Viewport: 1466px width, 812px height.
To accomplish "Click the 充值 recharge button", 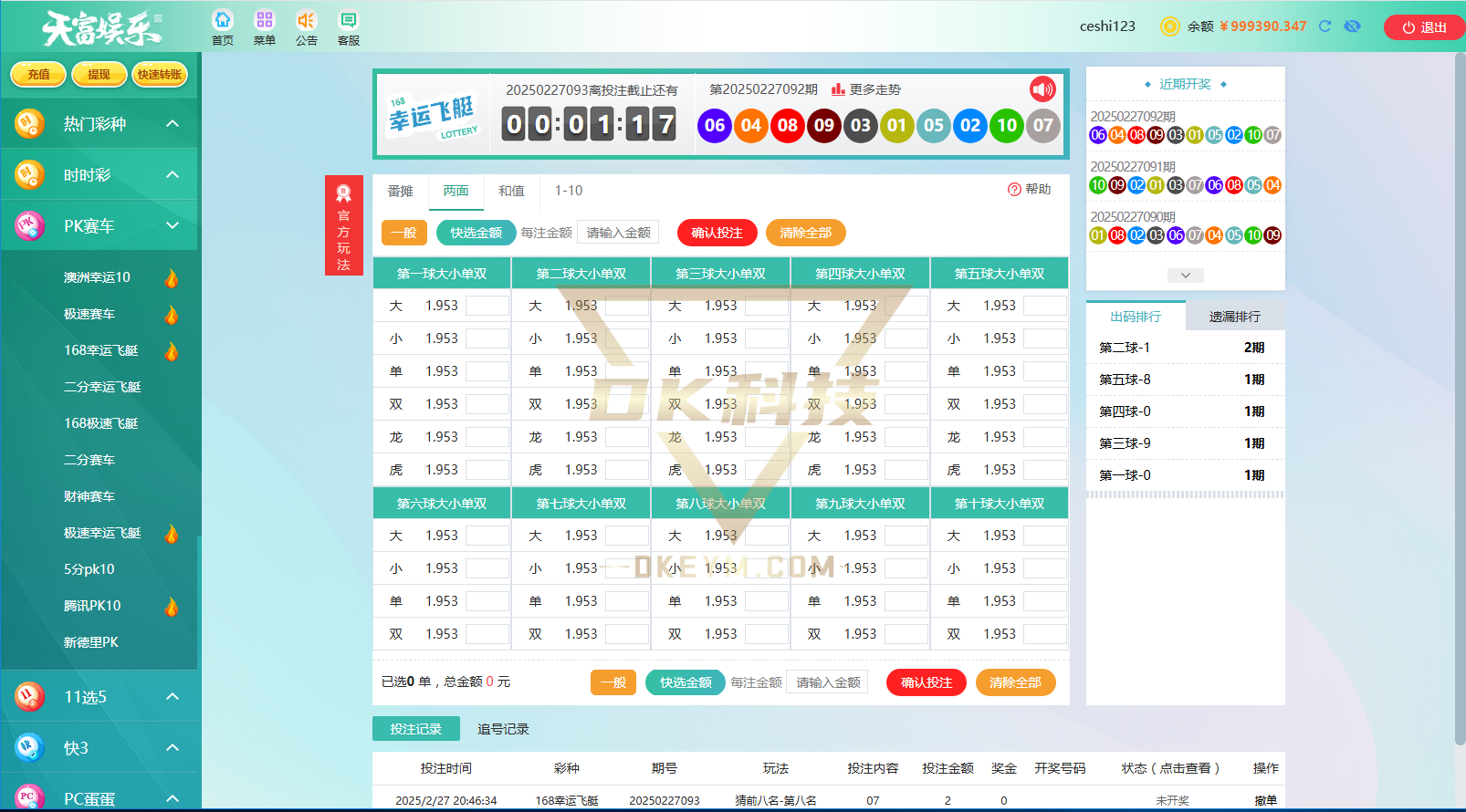I will click(x=38, y=75).
